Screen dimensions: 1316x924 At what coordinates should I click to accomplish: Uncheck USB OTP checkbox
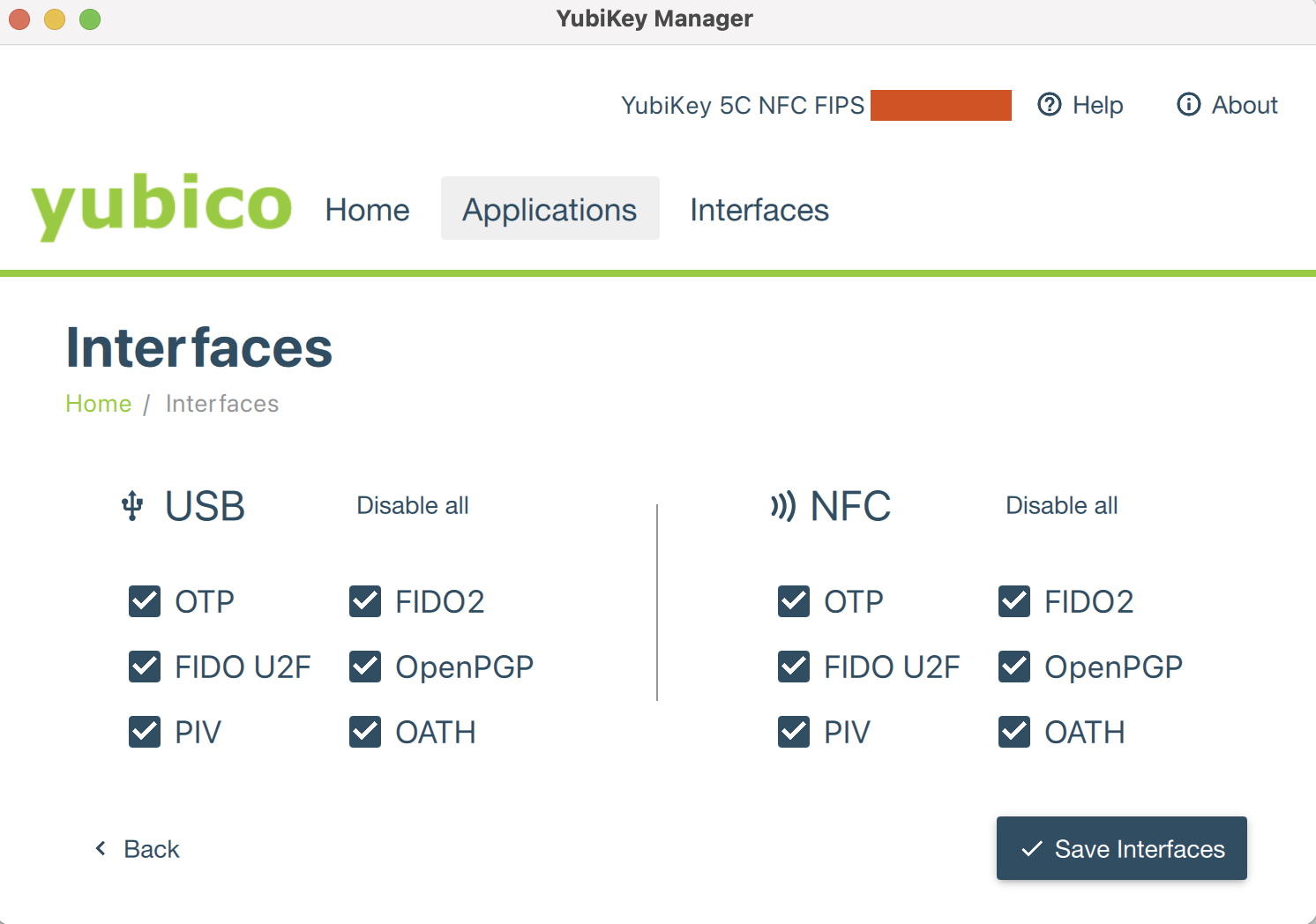coord(145,601)
